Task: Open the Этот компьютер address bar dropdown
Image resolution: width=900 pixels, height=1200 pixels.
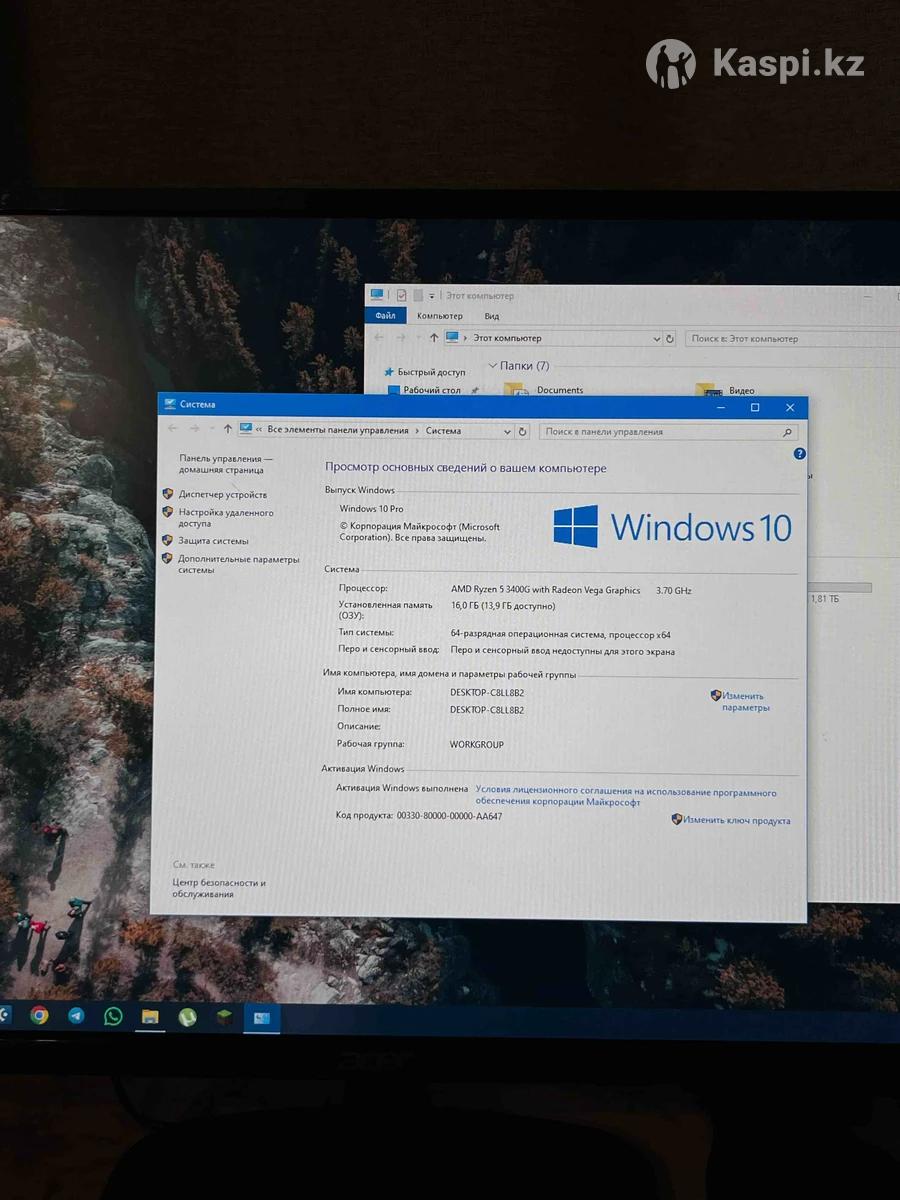Action: [x=654, y=339]
